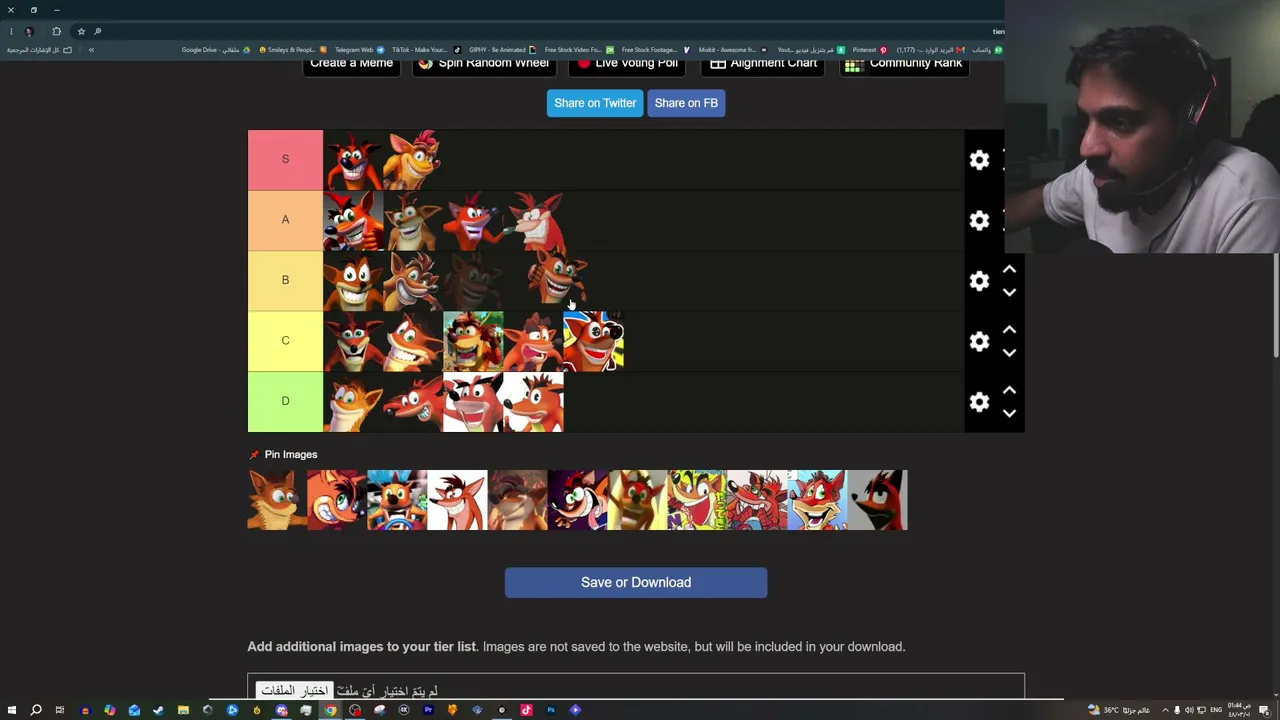The image size is (1280, 720).
Task: Open Steam from the taskbar
Action: pos(158,710)
